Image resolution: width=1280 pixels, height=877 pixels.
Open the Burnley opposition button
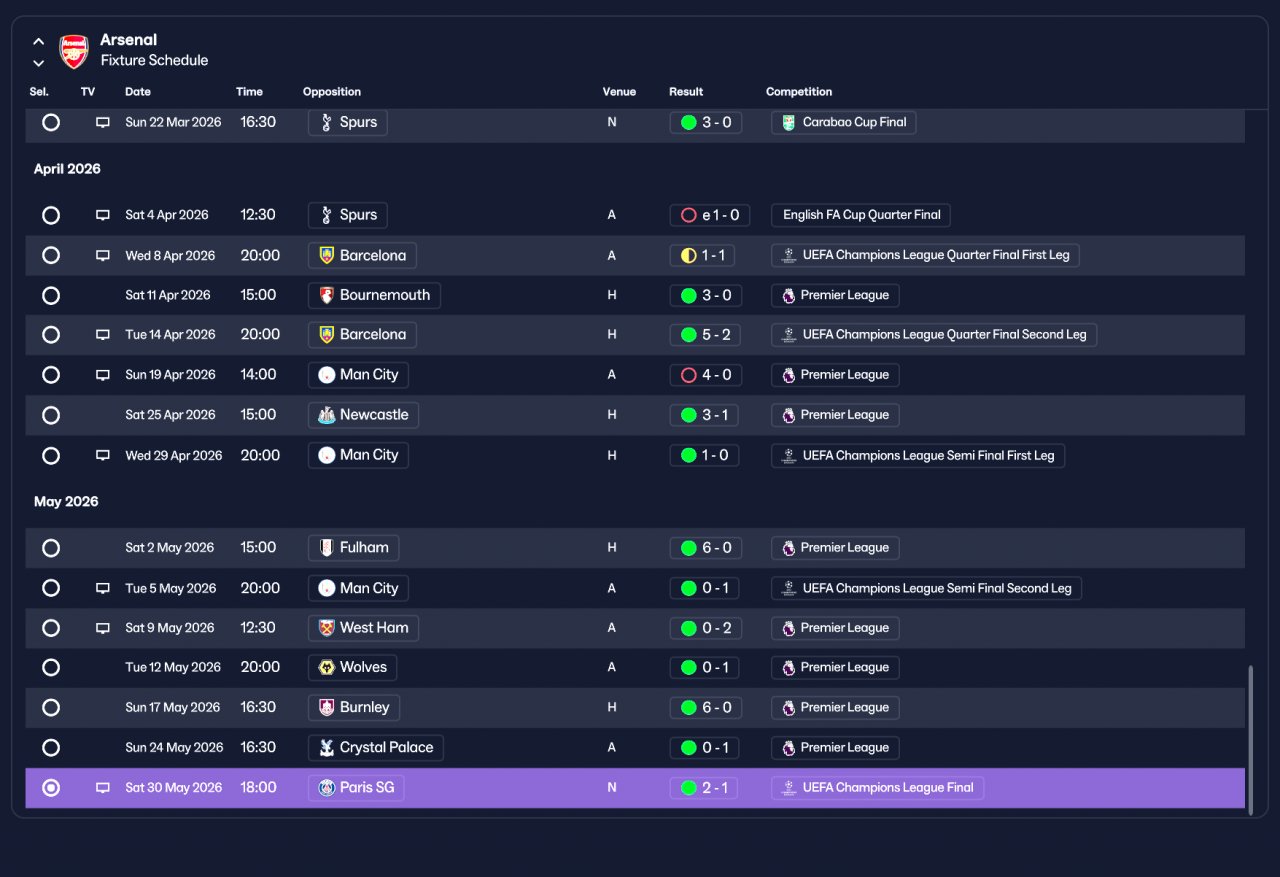[x=354, y=707]
